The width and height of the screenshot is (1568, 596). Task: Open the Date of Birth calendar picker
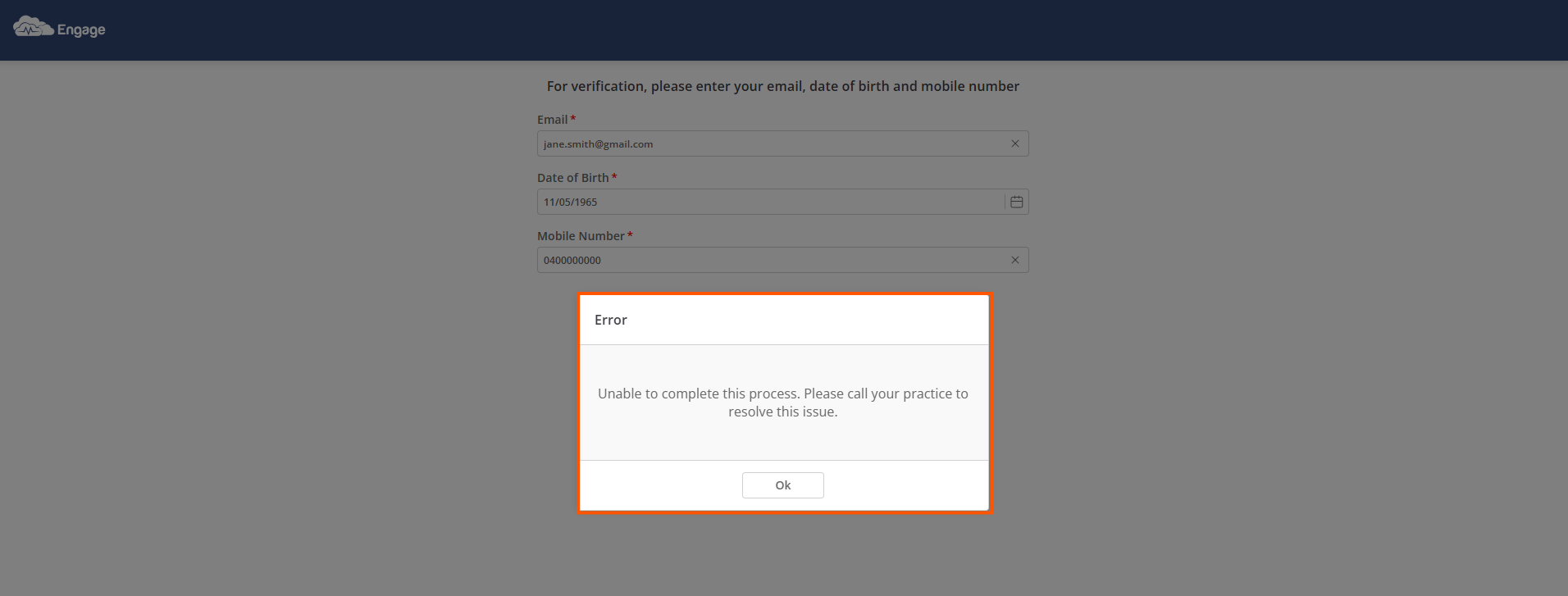[x=1016, y=202]
